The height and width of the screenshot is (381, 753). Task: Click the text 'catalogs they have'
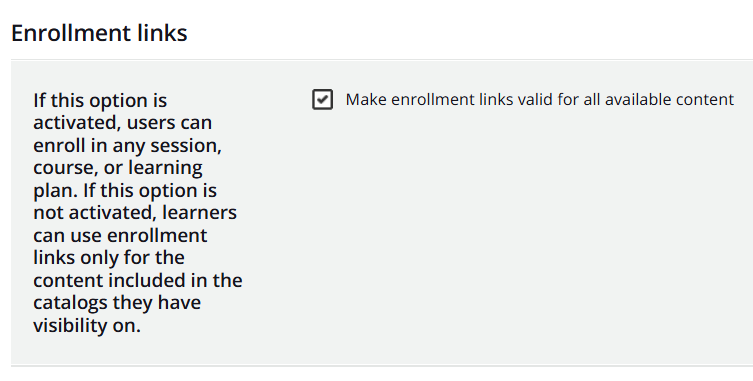(x=117, y=303)
